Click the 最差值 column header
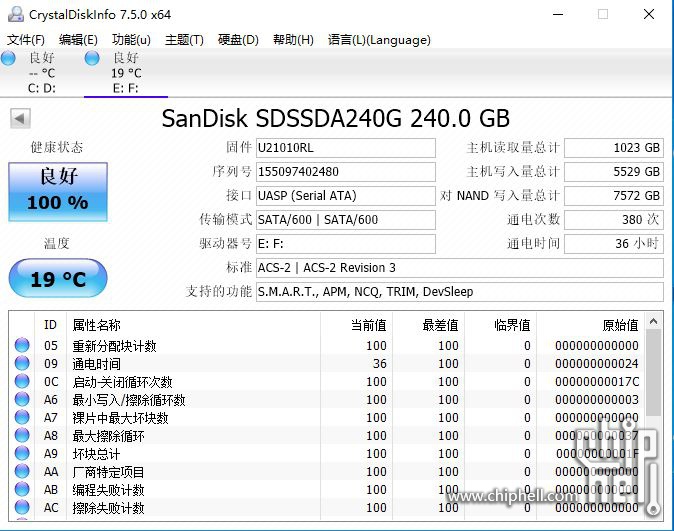 (x=428, y=325)
